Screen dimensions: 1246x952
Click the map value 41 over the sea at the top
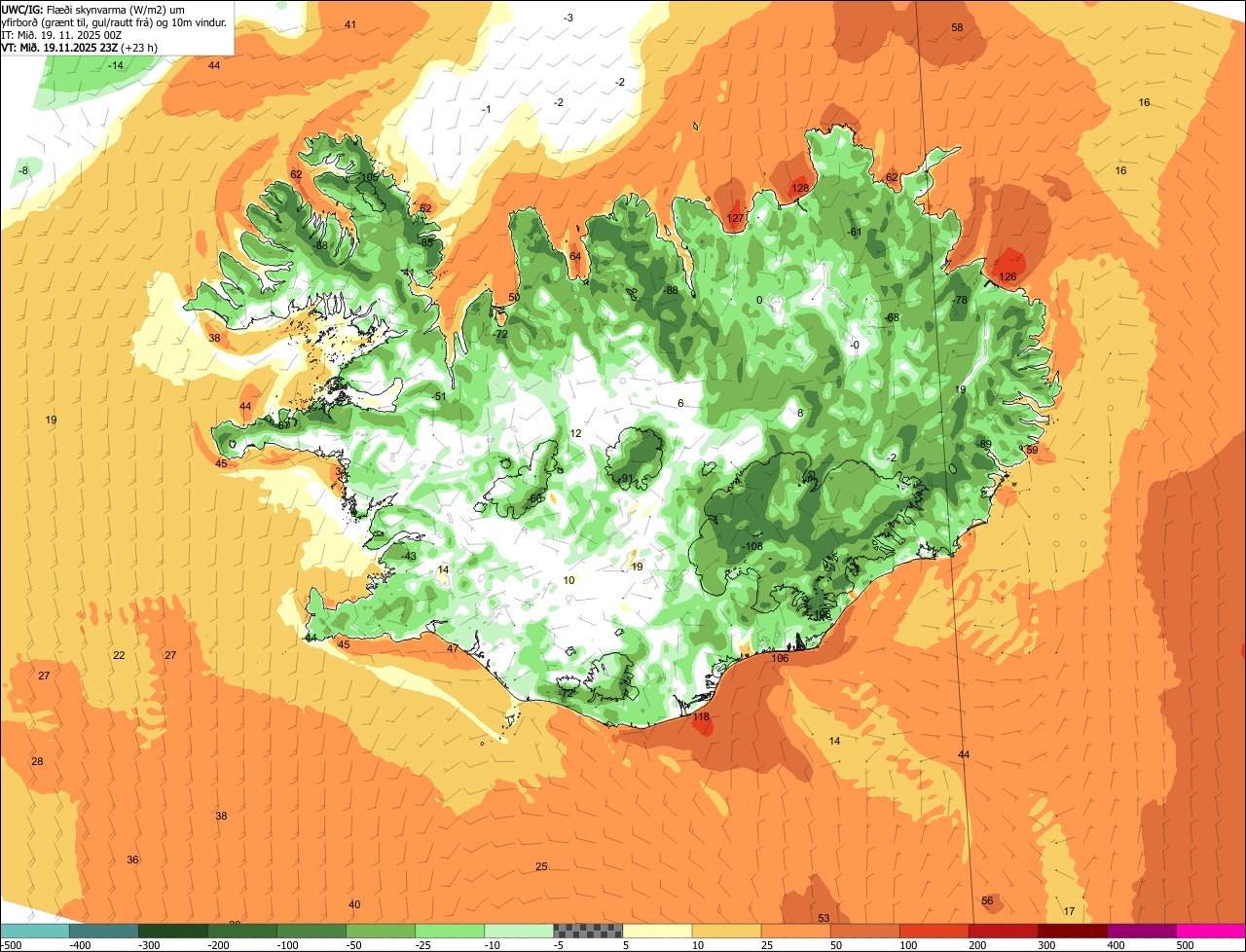(x=350, y=24)
